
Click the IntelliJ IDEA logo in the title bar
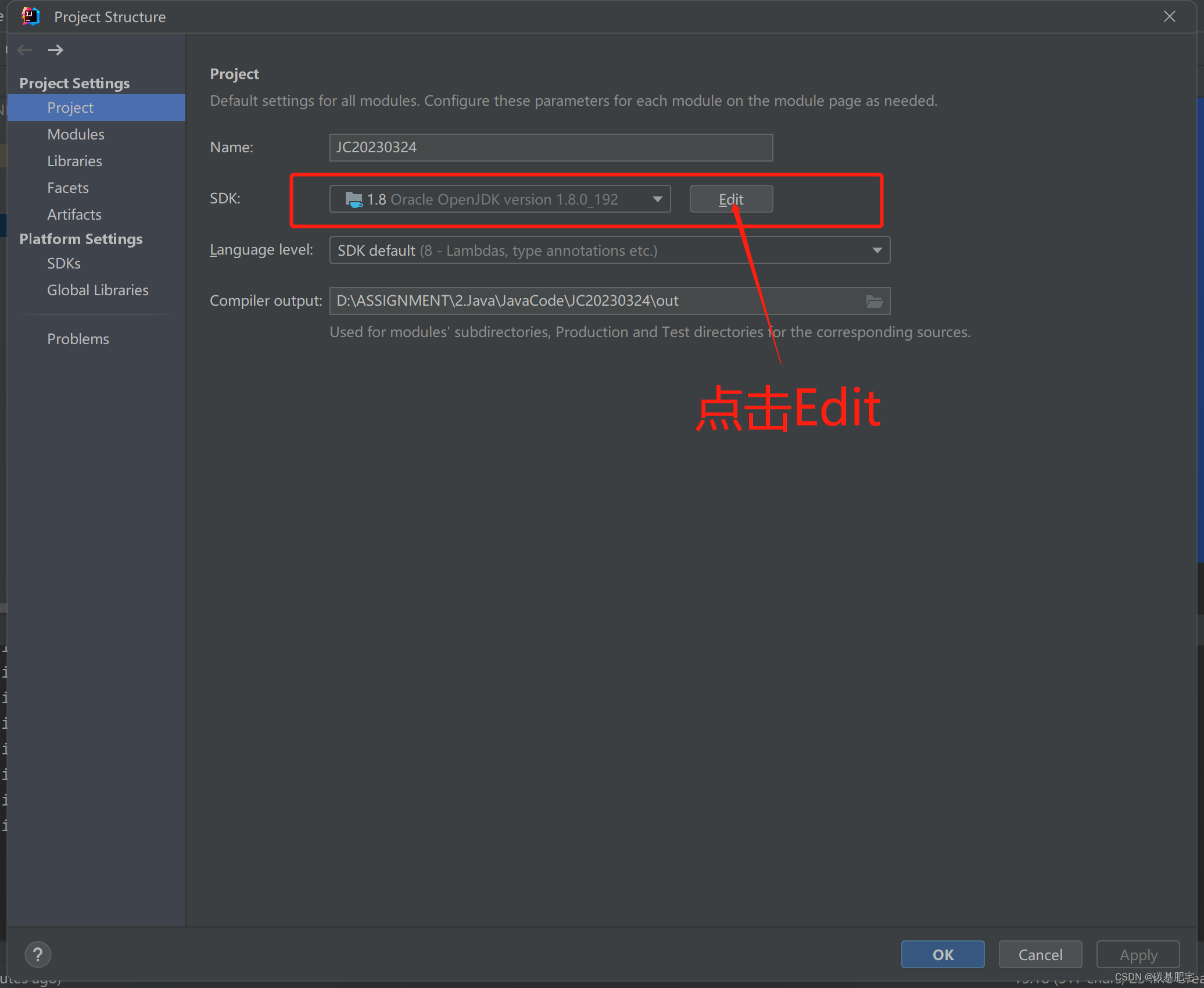(x=30, y=16)
